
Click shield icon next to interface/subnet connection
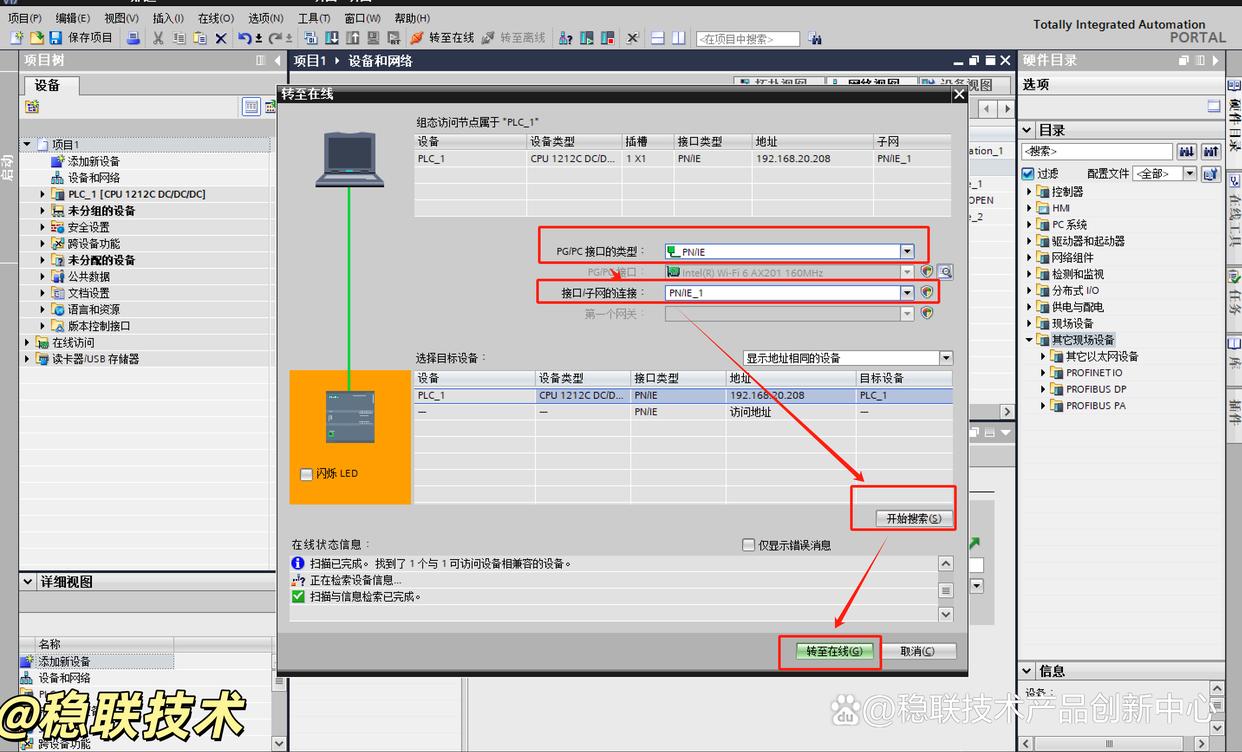[927, 292]
